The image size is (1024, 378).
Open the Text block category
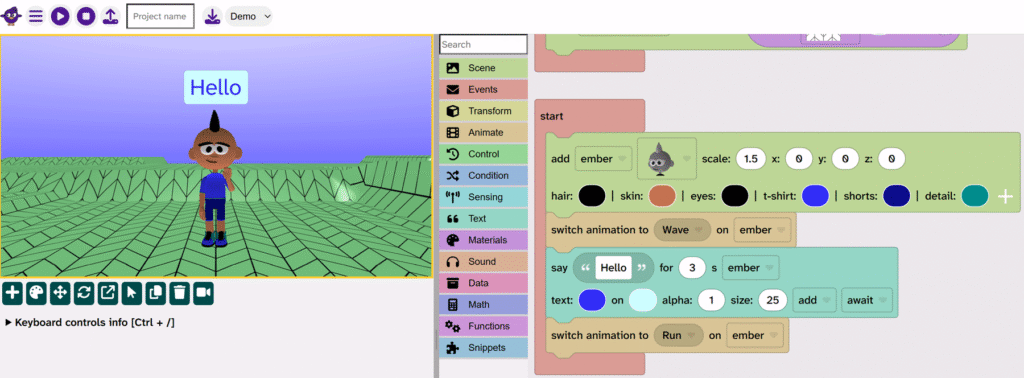483,219
